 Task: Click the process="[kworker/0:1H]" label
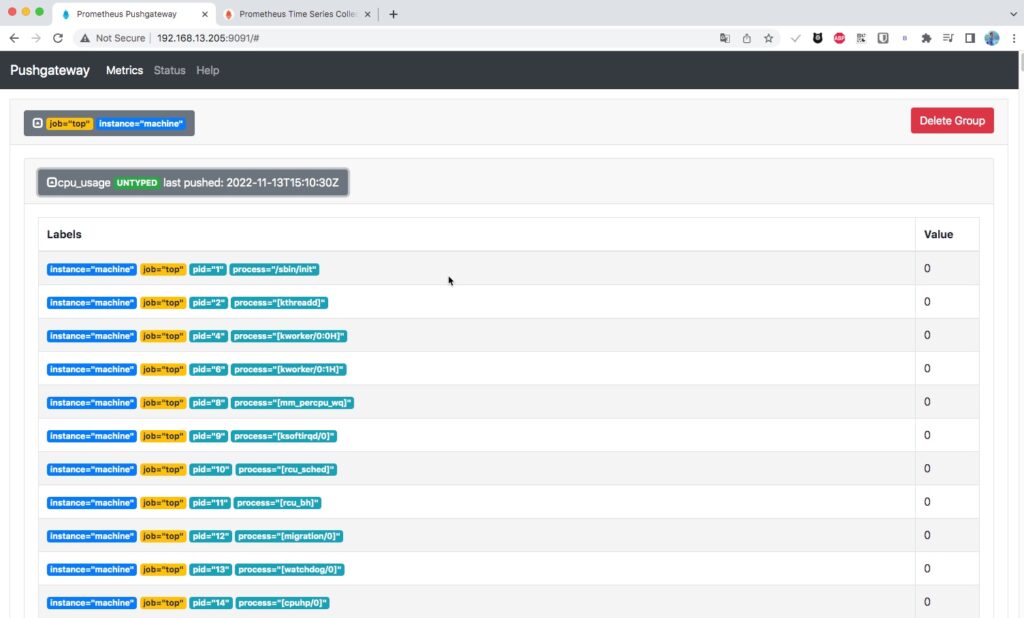tap(289, 369)
